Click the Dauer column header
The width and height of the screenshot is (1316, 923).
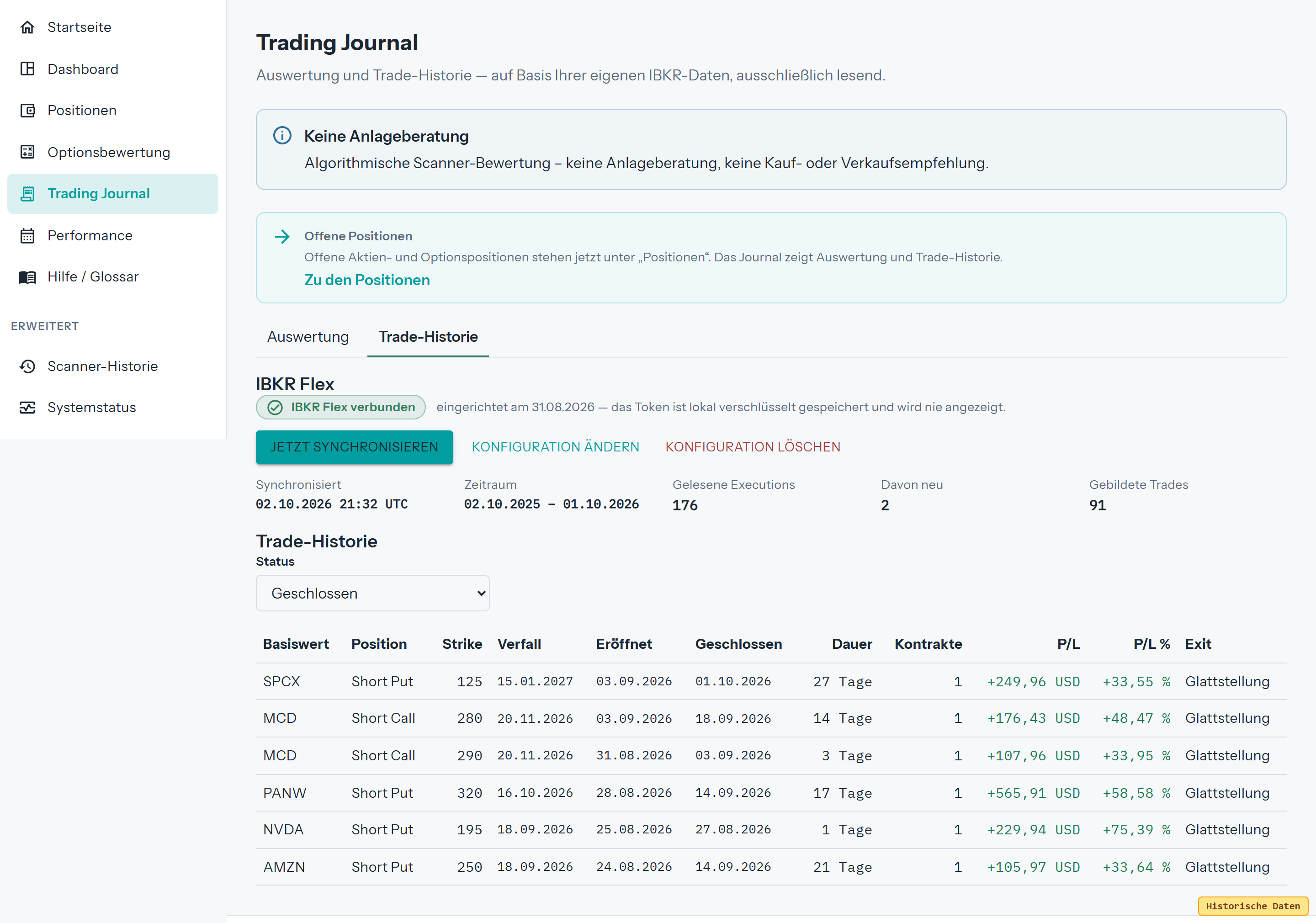point(852,644)
